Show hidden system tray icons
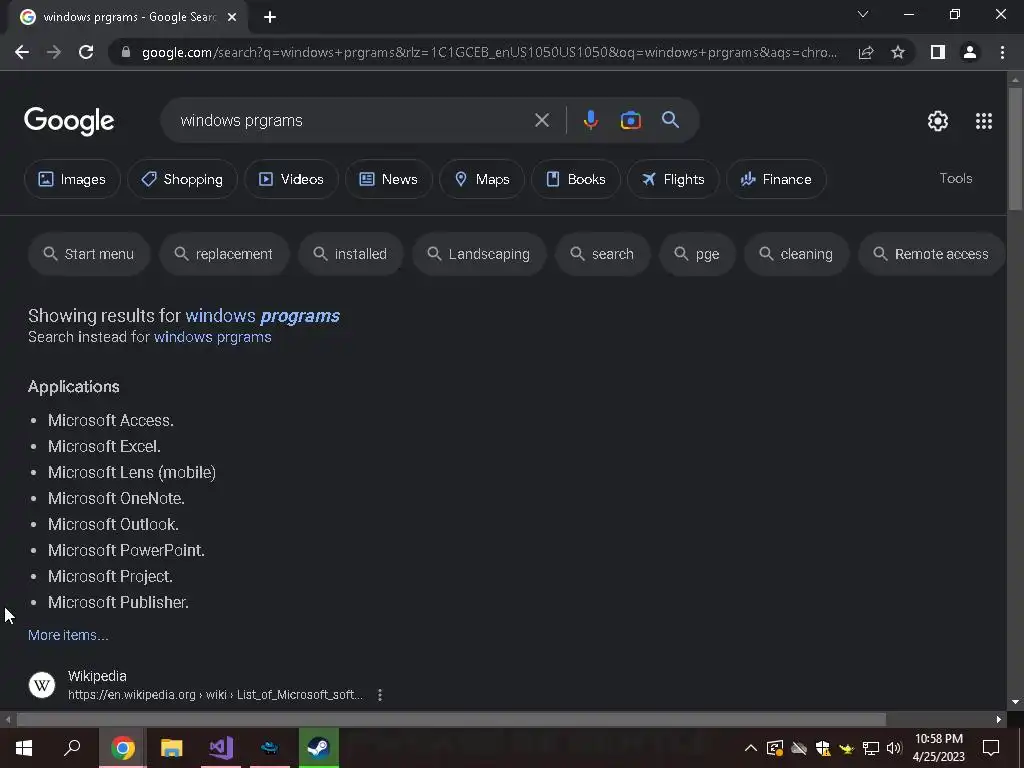Viewport: 1024px width, 768px height. [x=751, y=748]
